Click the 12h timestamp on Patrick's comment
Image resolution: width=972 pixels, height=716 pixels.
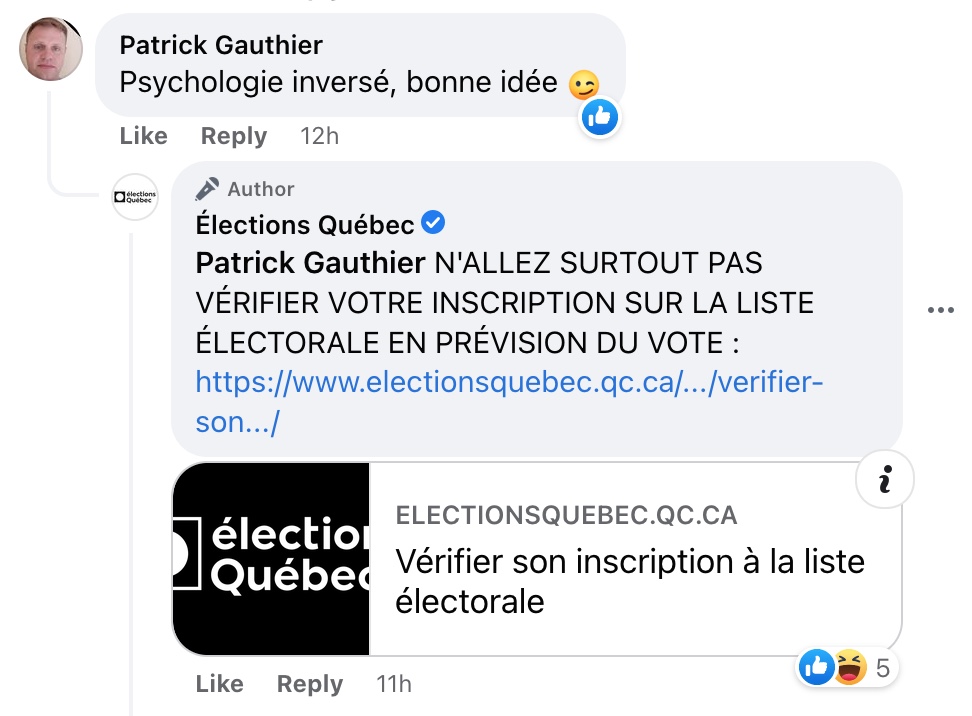click(x=319, y=136)
